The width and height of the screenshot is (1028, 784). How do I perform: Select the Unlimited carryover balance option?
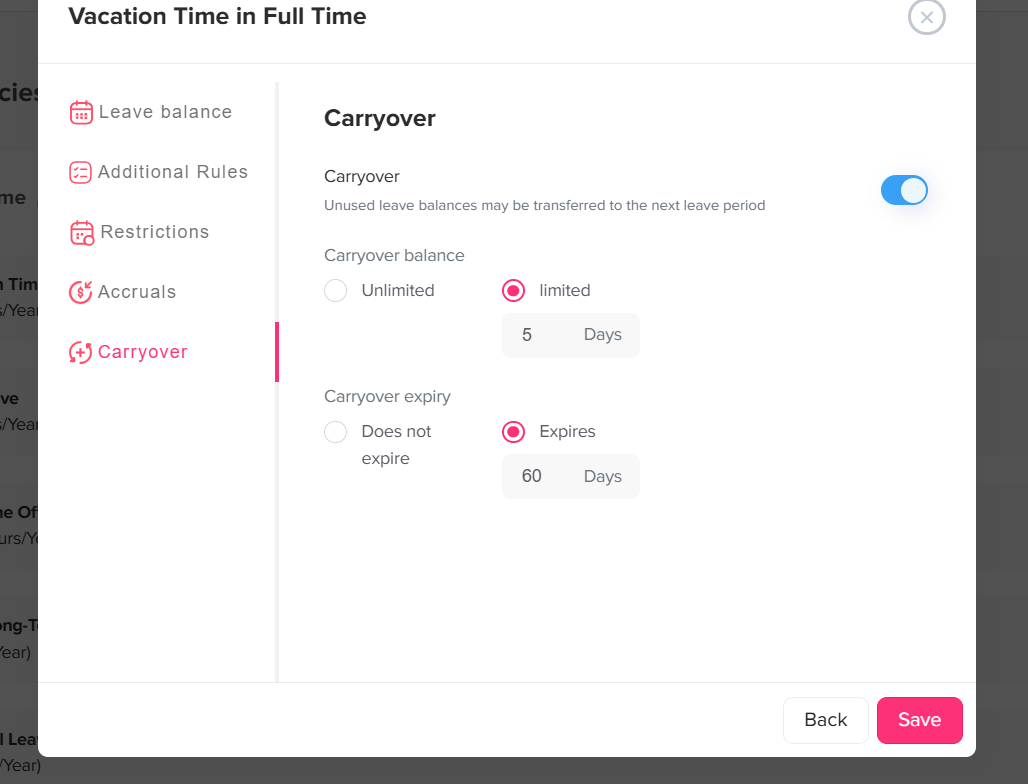[336, 291]
